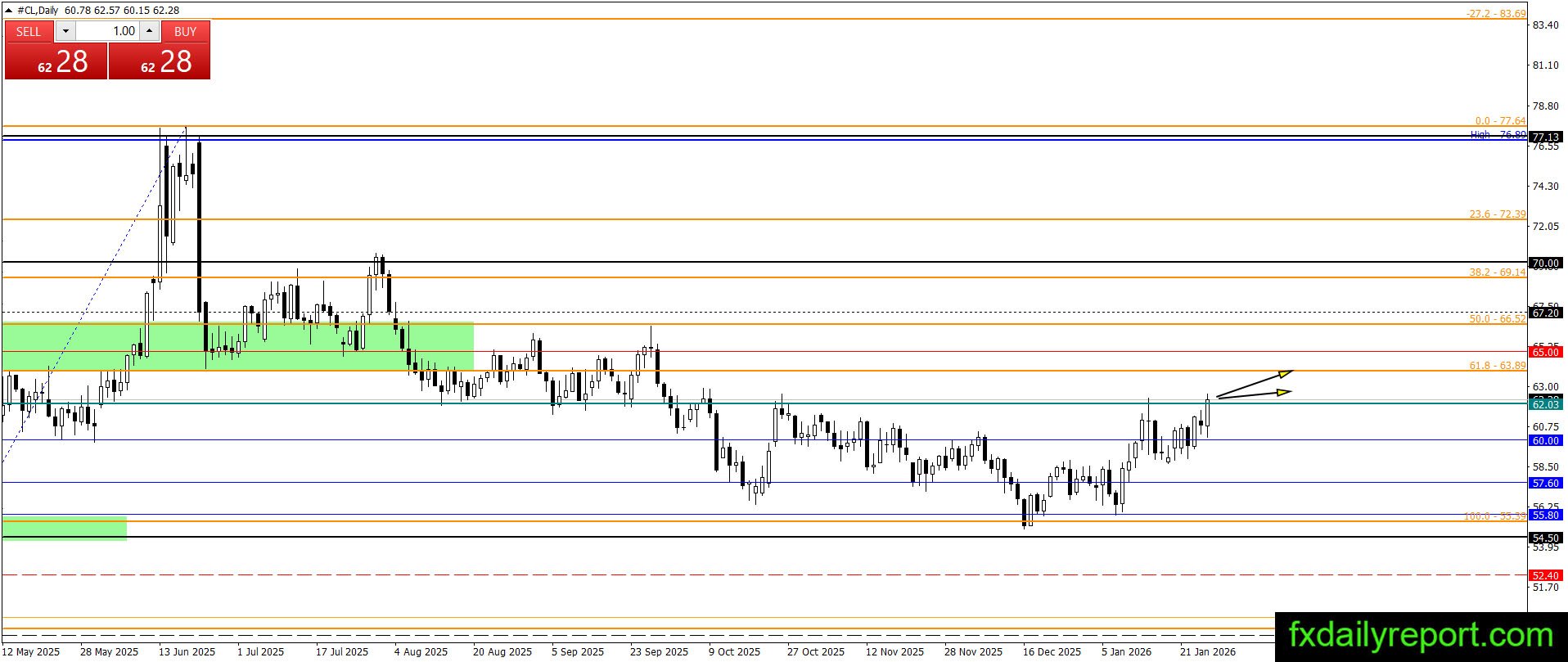The image size is (1568, 662).
Task: Click the 12 Nov 2025 date label
Action: tap(895, 652)
